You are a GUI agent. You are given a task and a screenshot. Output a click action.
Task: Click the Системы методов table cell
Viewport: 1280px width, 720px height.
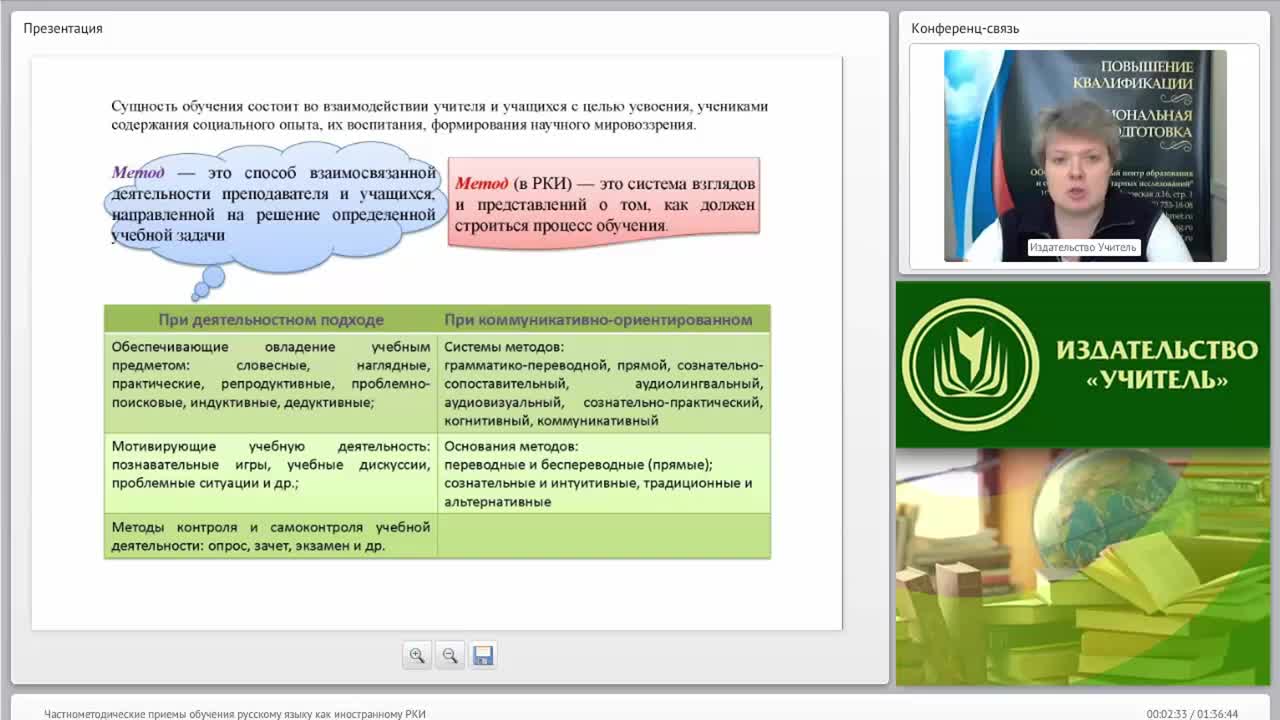604,384
